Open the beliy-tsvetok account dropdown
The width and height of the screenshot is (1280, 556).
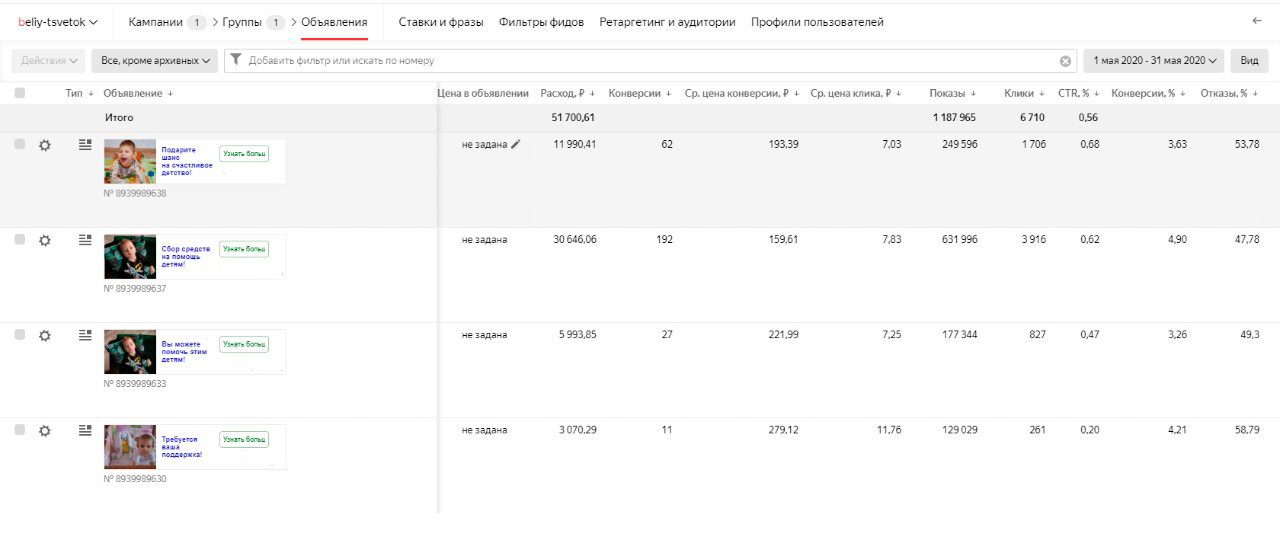pyautogui.click(x=58, y=22)
